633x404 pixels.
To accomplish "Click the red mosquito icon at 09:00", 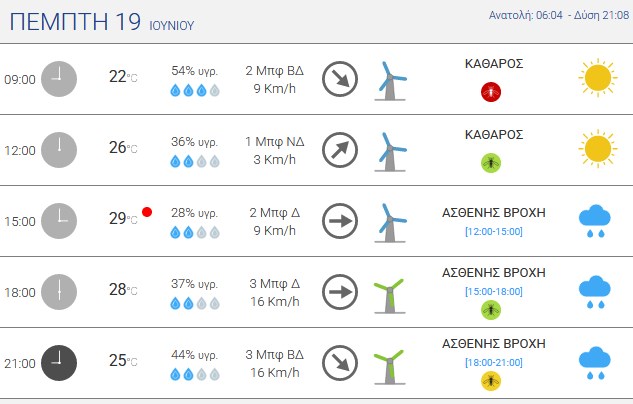I will (491, 92).
